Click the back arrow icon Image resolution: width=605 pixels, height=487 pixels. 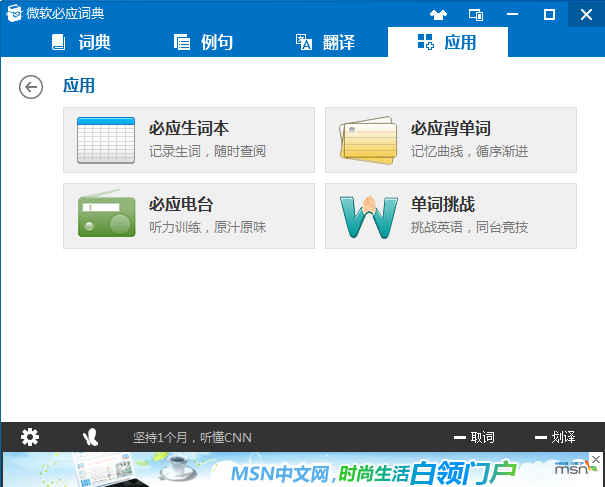pyautogui.click(x=31, y=87)
